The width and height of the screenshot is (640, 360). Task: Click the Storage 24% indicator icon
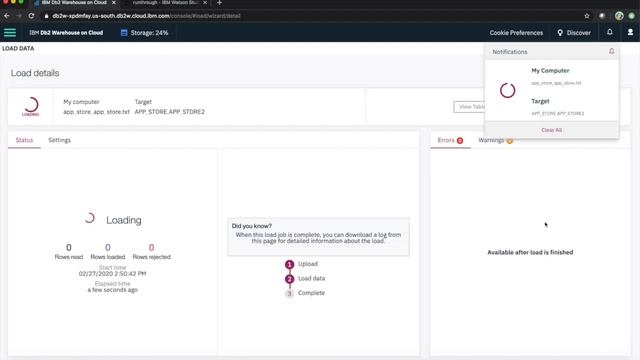124,33
